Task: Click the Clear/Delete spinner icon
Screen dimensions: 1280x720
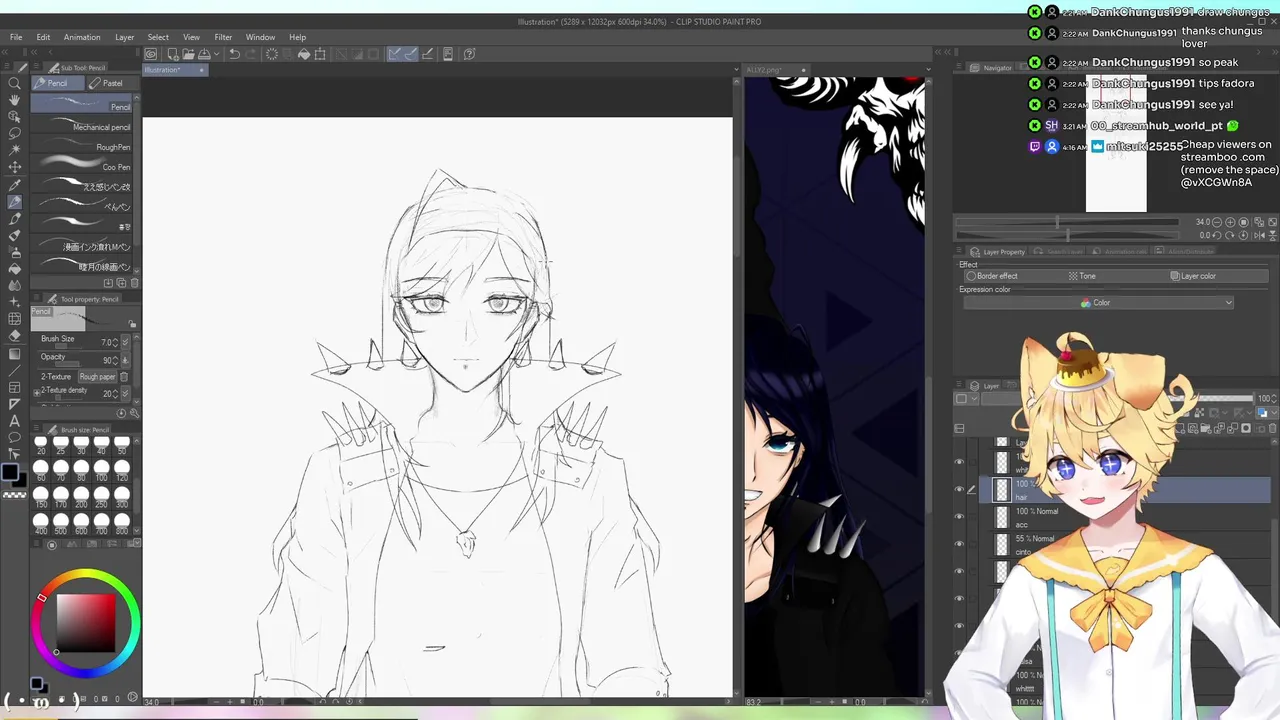Action: point(271,54)
